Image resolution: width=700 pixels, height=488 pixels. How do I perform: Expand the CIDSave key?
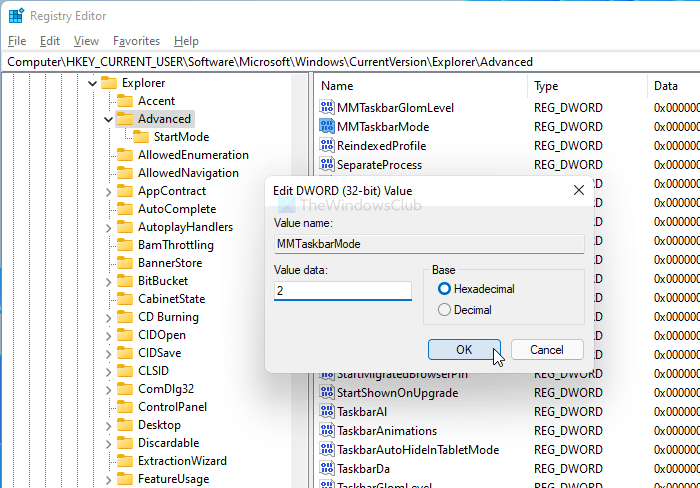(x=108, y=354)
